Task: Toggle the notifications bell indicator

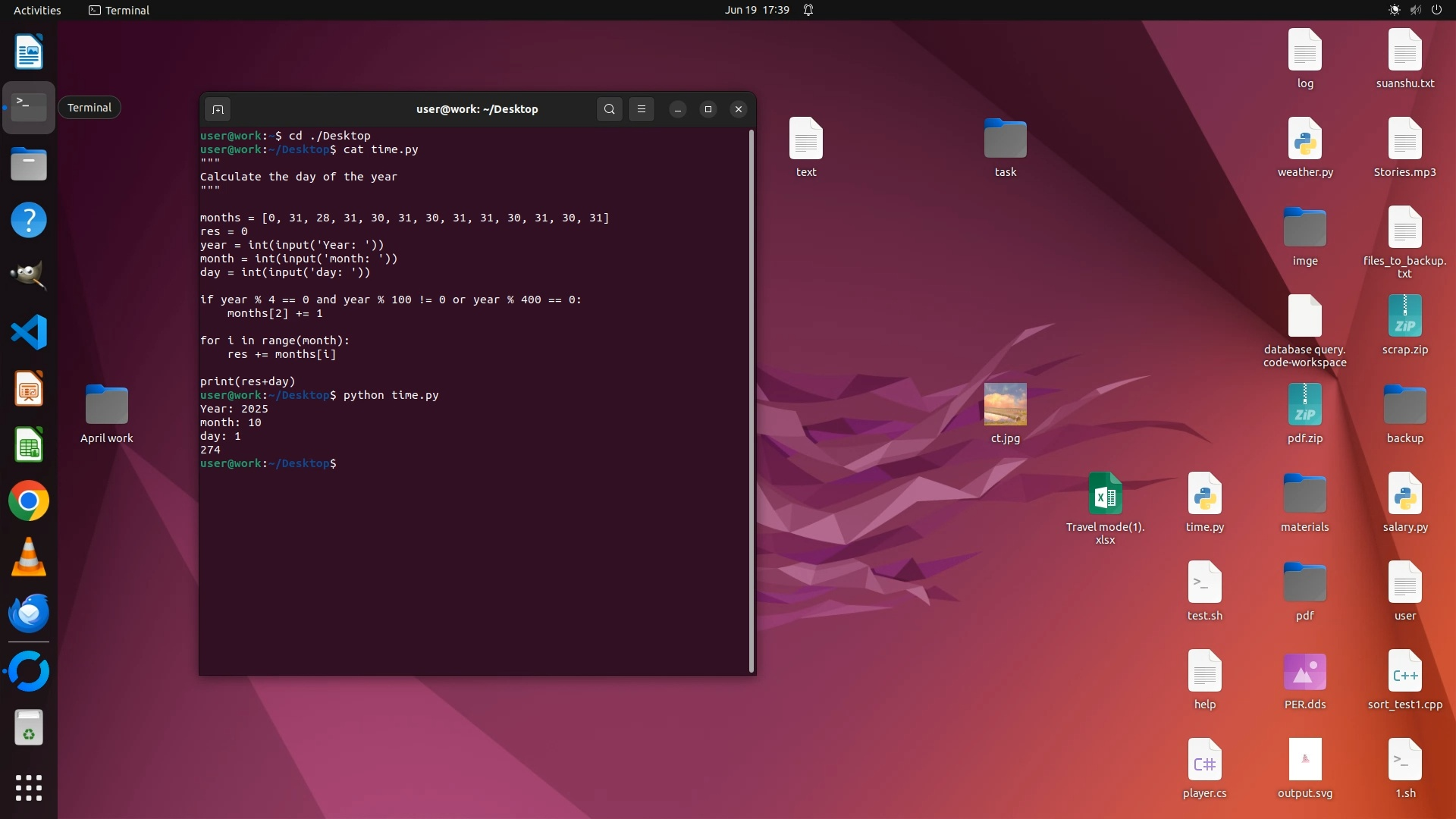Action: pos(808,10)
